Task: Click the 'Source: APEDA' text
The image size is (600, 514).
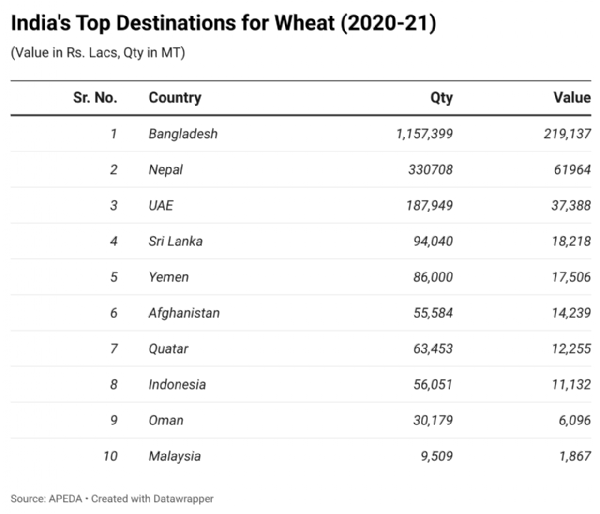Action: coord(45,498)
